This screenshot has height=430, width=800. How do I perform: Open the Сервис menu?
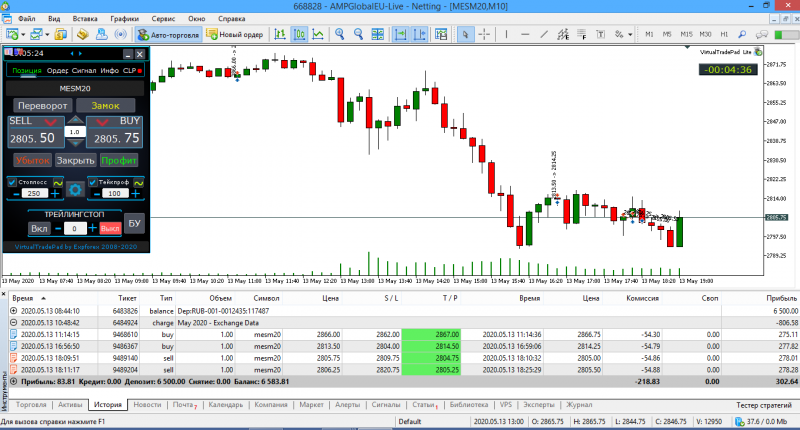click(163, 18)
